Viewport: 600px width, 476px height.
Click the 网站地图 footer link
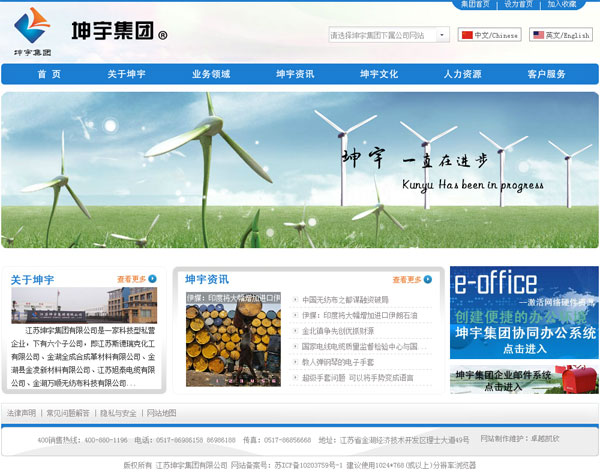tap(161, 412)
